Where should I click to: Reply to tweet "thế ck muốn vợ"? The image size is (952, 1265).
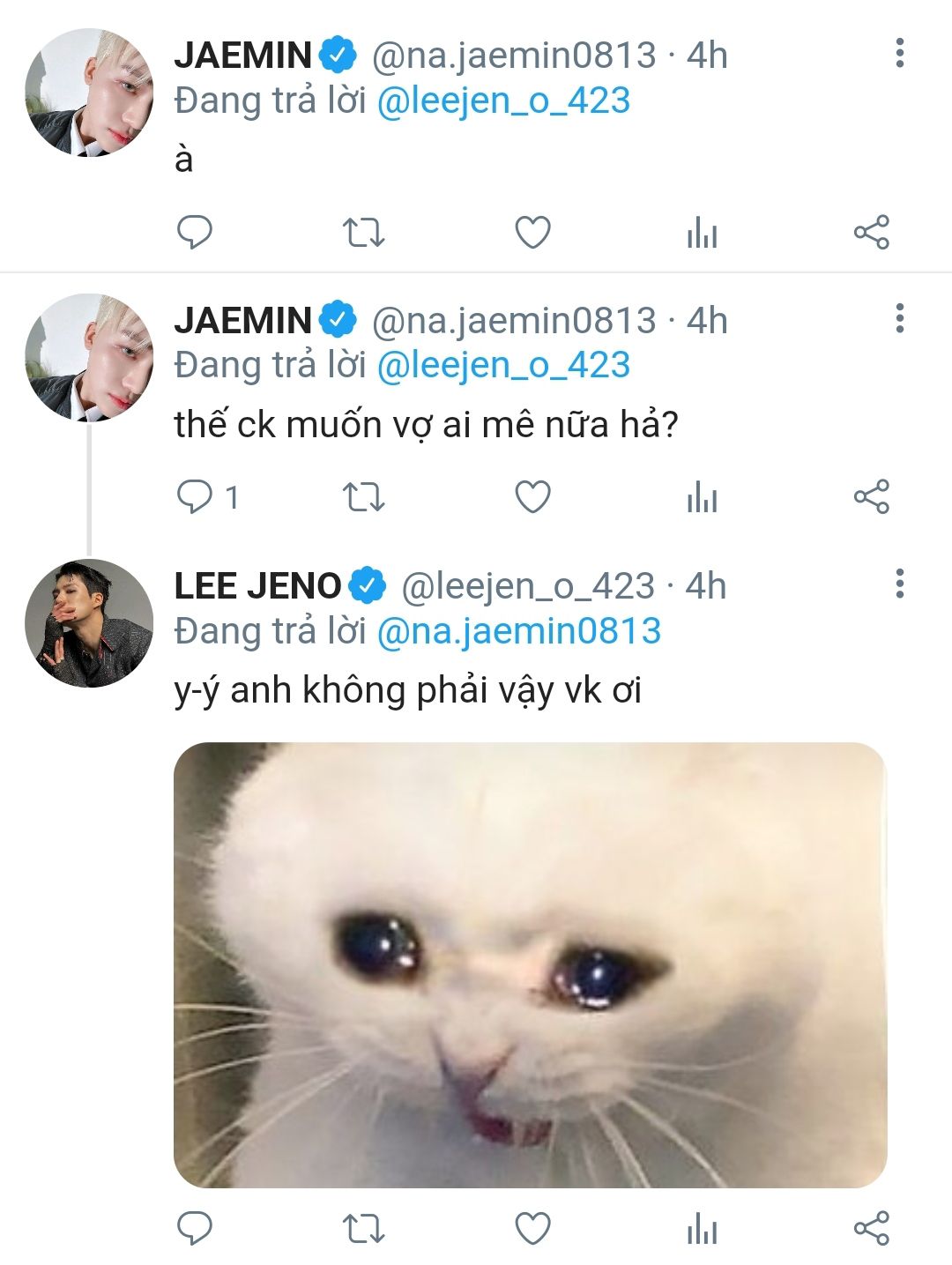pos(195,497)
